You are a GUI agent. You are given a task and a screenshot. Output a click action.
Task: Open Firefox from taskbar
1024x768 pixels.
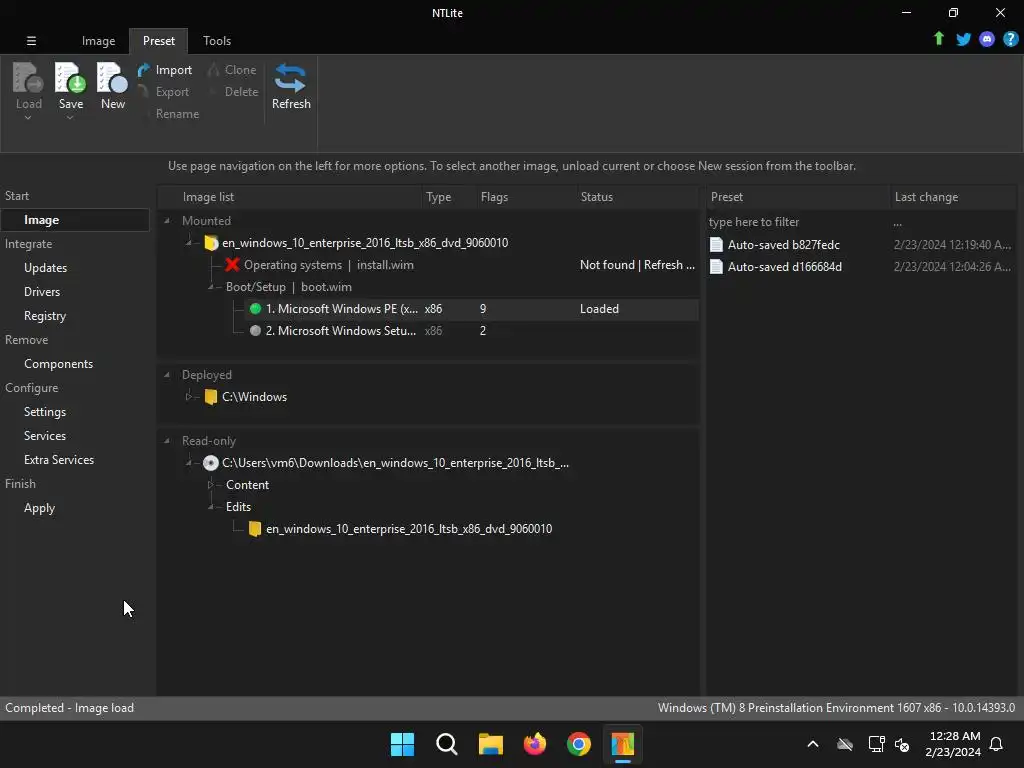tap(535, 744)
